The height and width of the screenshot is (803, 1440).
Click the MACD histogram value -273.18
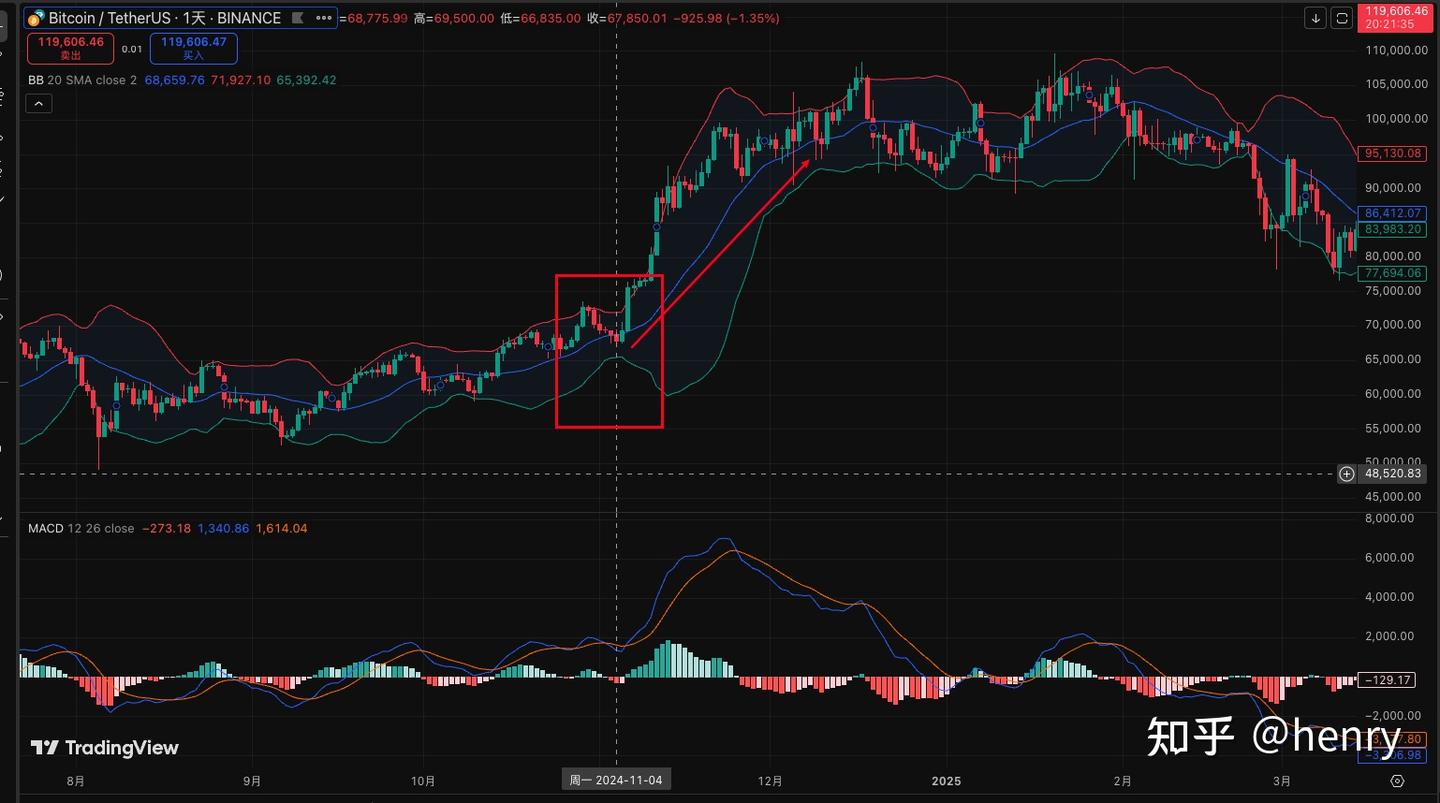[166, 528]
